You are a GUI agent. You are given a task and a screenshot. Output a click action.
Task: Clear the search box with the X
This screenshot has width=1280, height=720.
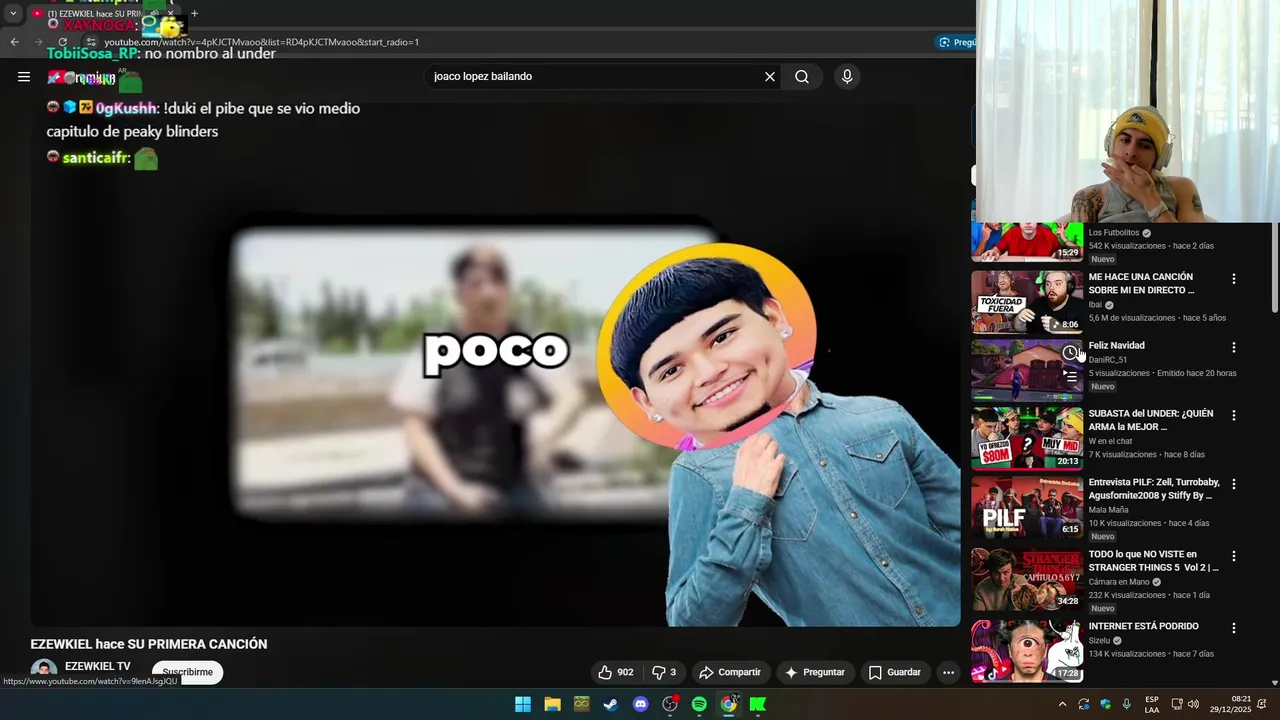(x=770, y=77)
